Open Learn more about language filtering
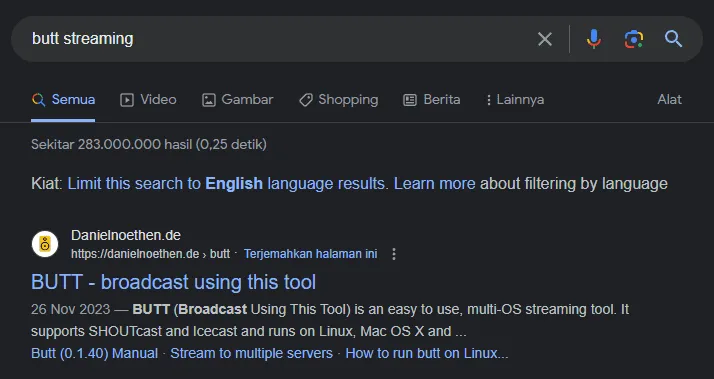The image size is (714, 379). point(434,184)
